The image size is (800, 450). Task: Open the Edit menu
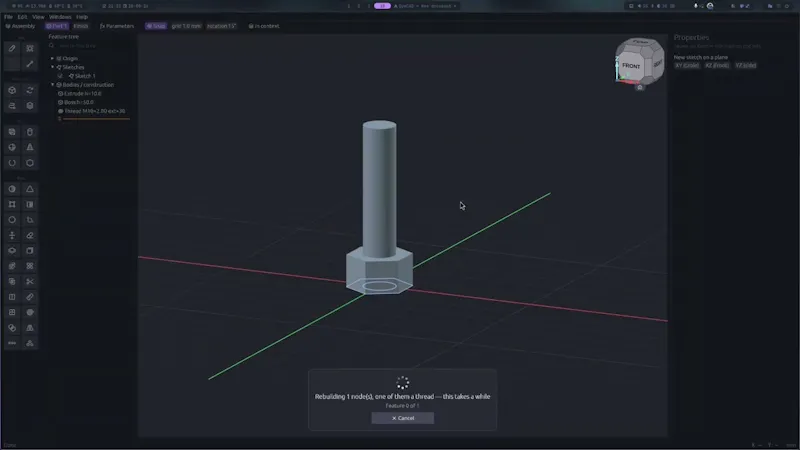point(22,17)
